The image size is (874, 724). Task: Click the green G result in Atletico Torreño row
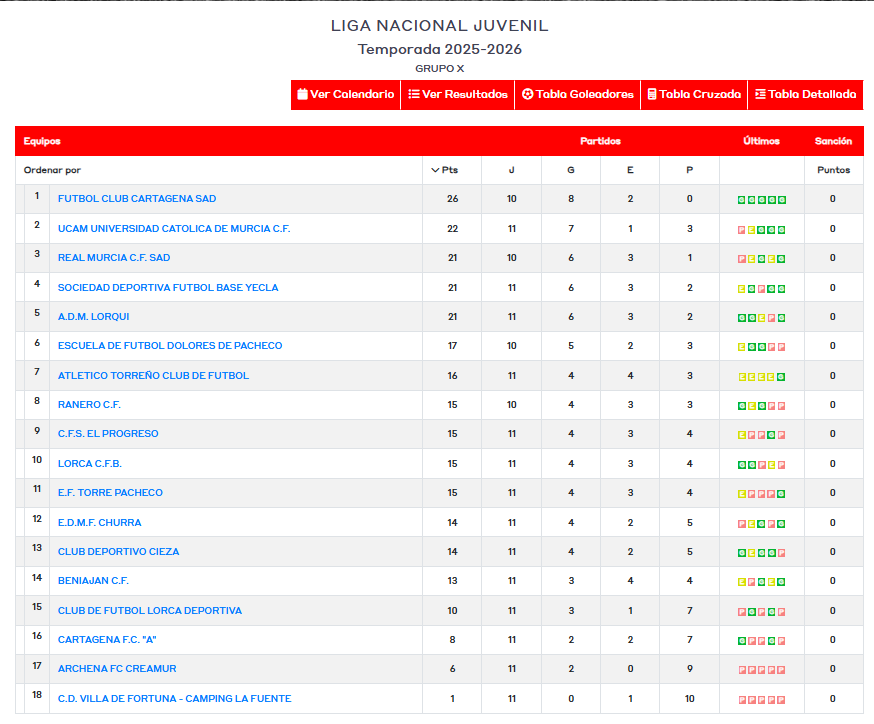point(781,377)
